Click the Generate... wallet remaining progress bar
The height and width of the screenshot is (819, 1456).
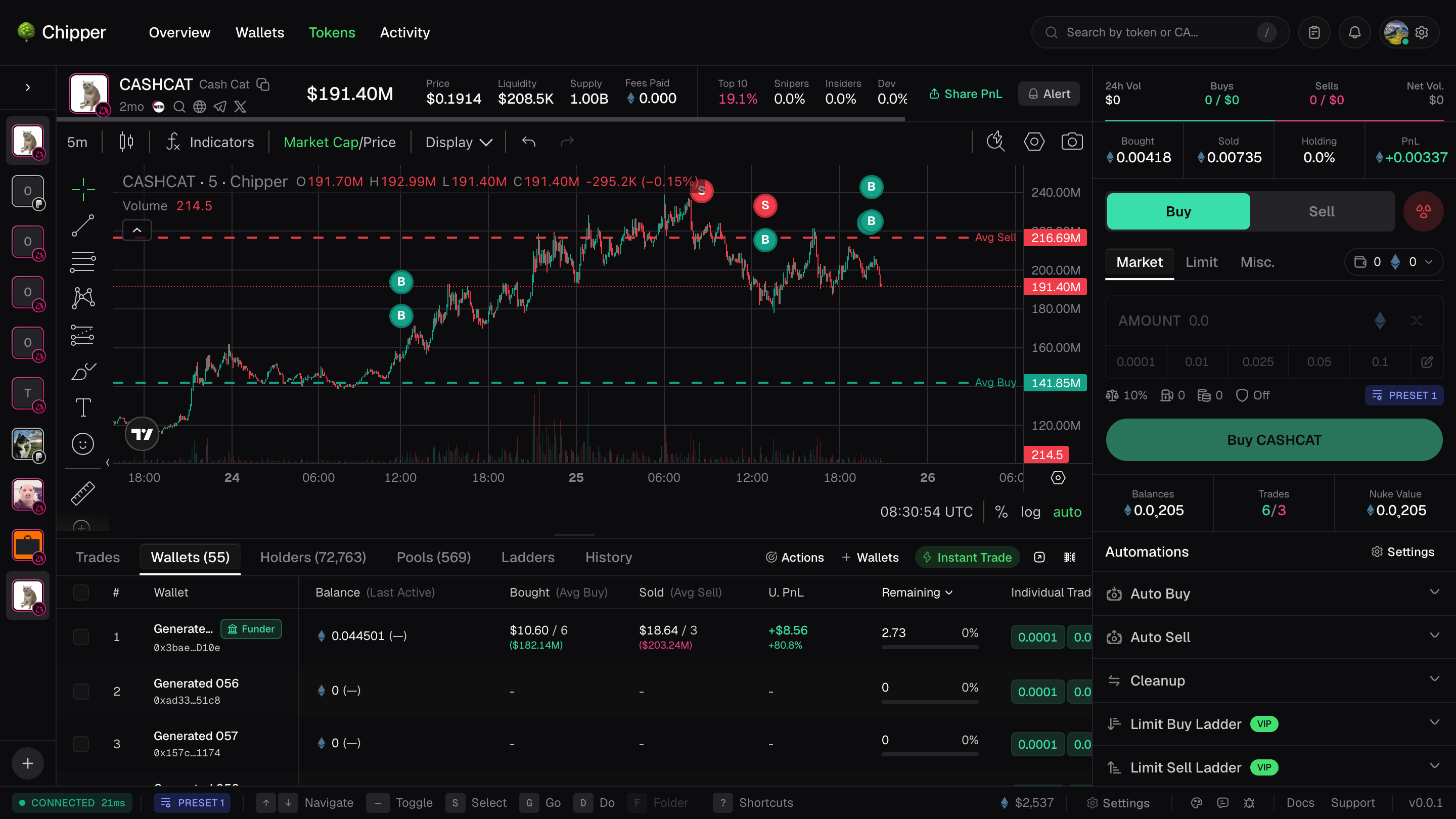click(x=930, y=648)
